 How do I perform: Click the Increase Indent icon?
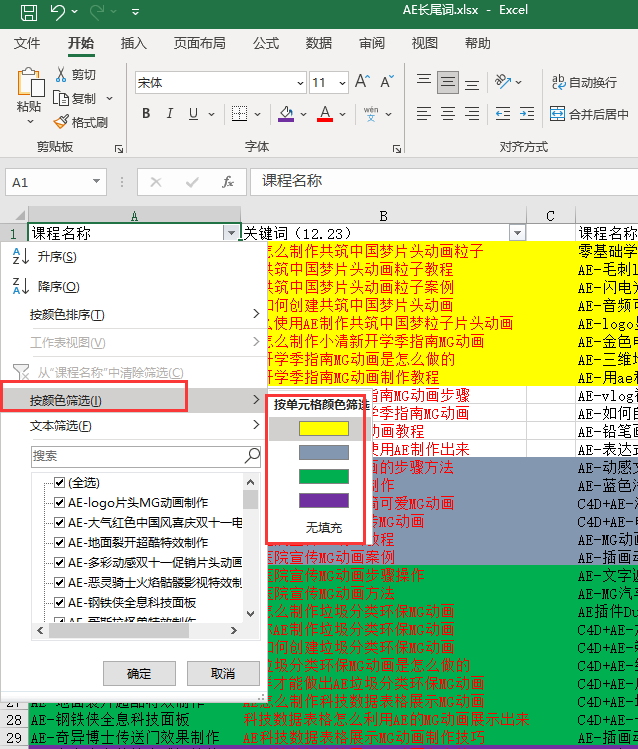click(x=527, y=114)
